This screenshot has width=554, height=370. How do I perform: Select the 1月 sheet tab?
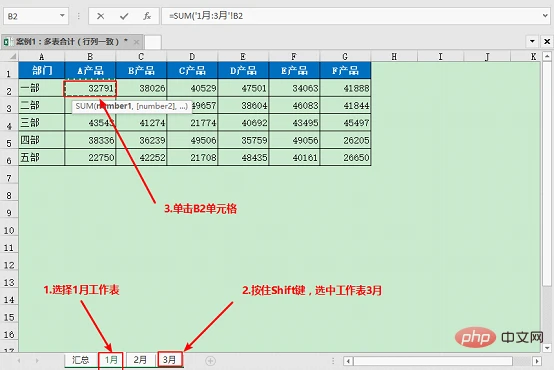(x=111, y=360)
